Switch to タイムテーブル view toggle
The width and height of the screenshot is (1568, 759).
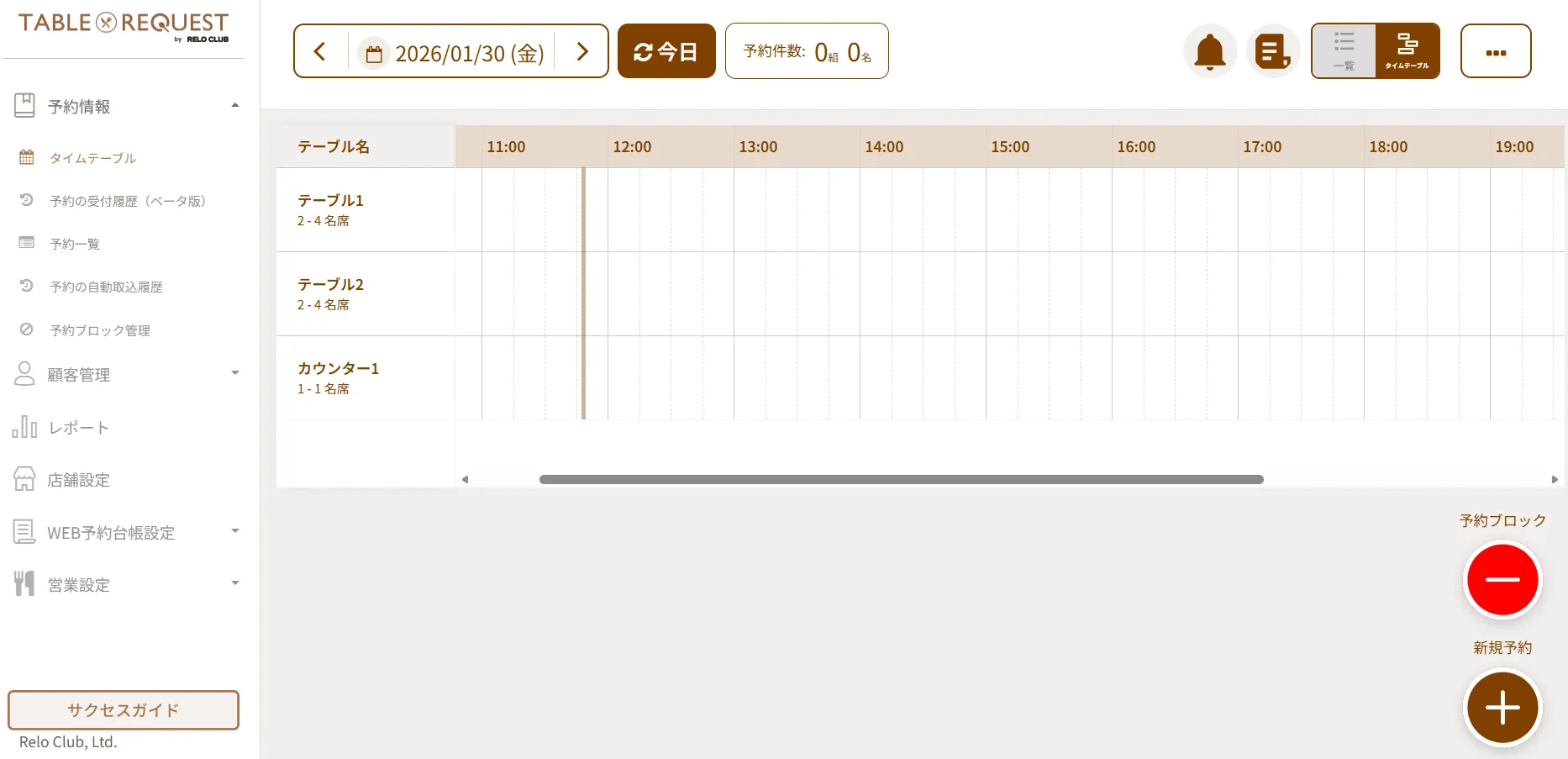click(x=1407, y=51)
